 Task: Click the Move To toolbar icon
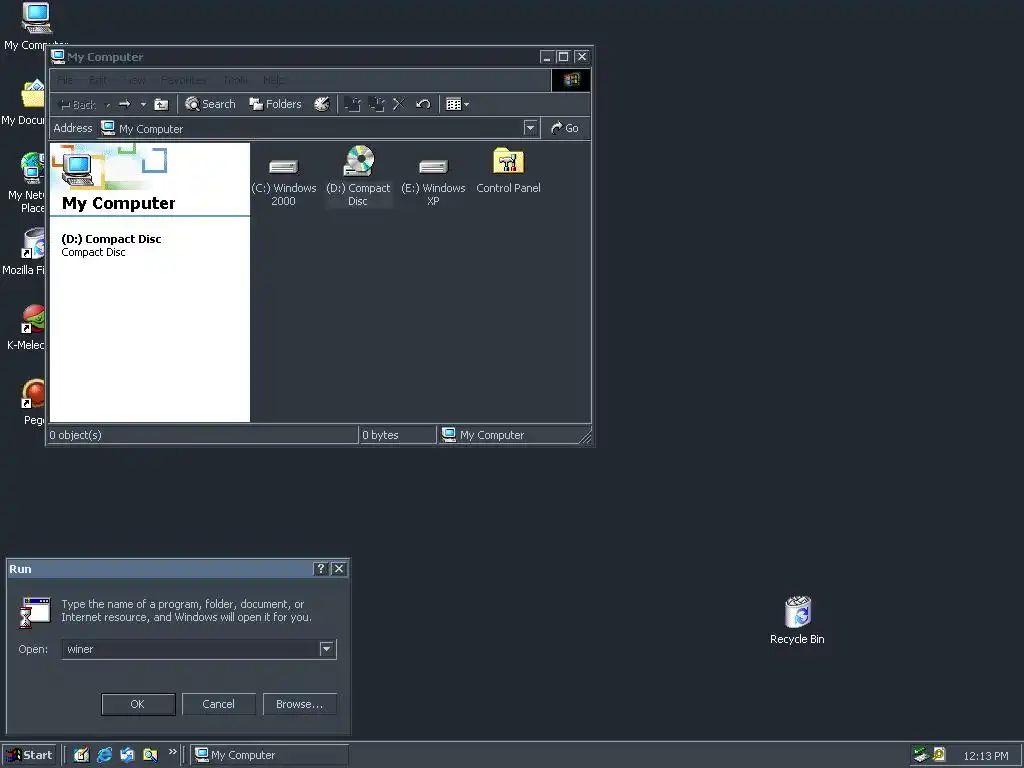point(353,104)
